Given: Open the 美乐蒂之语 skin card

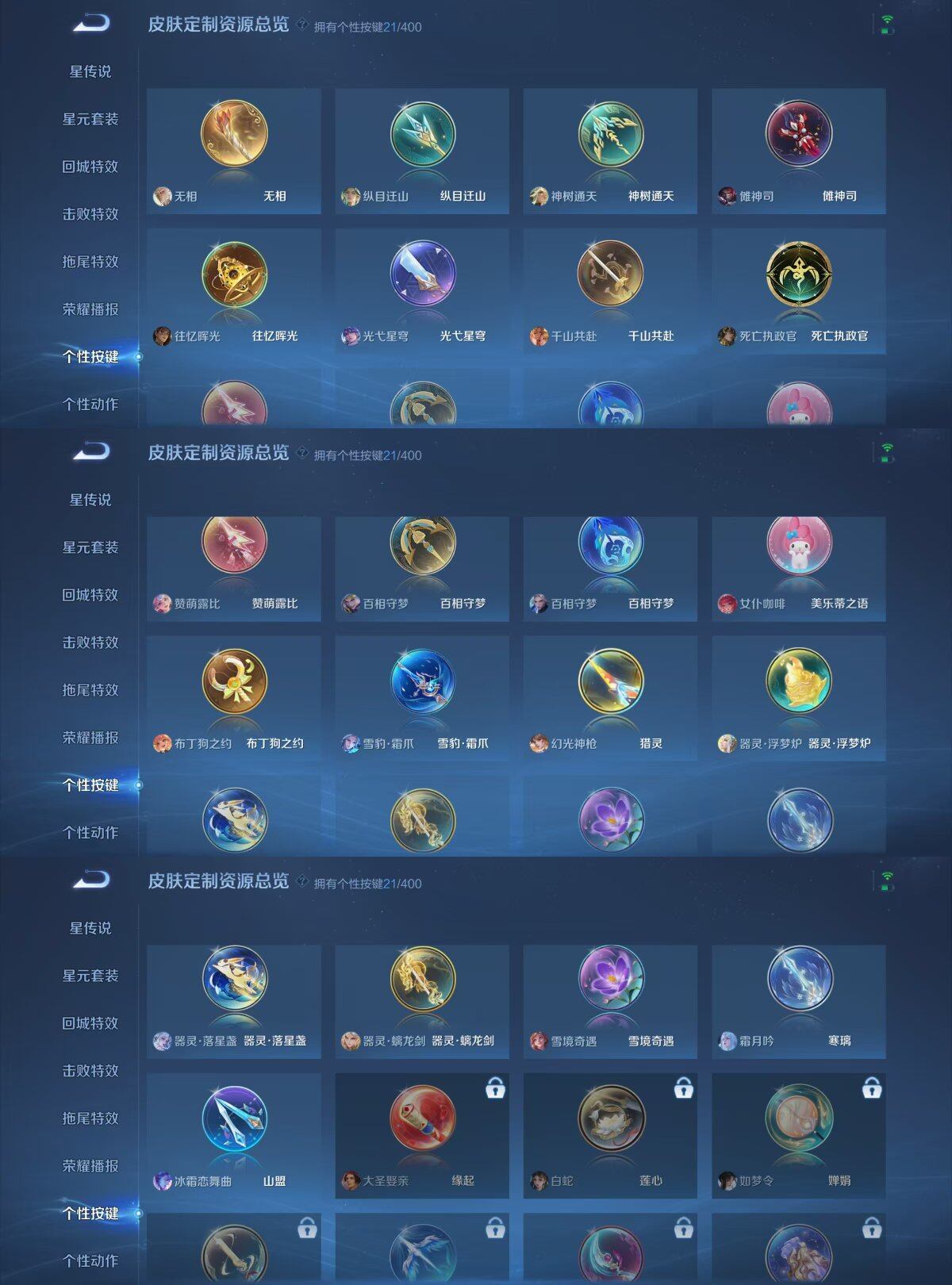Looking at the screenshot, I should (x=799, y=568).
